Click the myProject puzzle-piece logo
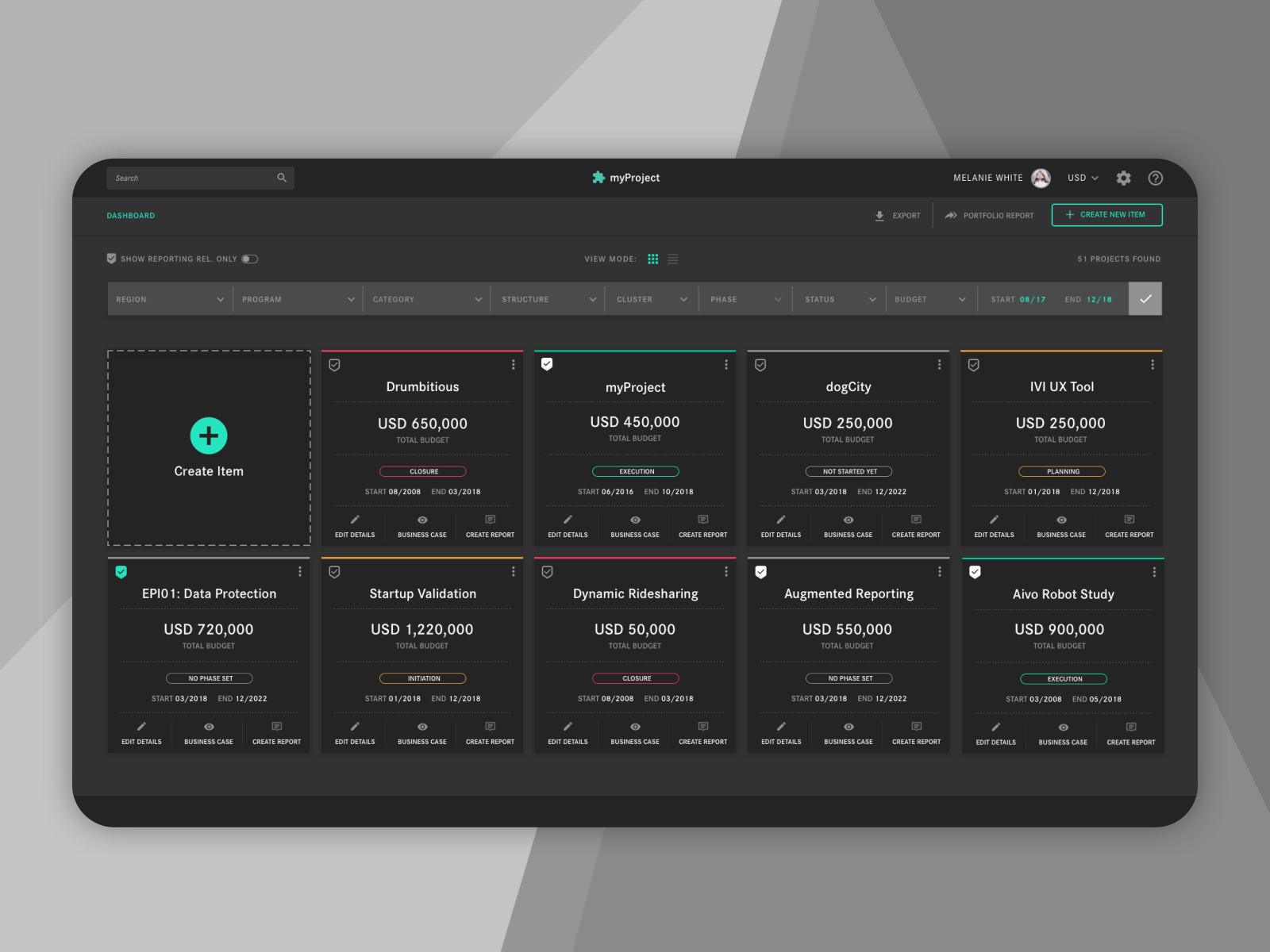This screenshot has width=1270, height=952. click(597, 178)
